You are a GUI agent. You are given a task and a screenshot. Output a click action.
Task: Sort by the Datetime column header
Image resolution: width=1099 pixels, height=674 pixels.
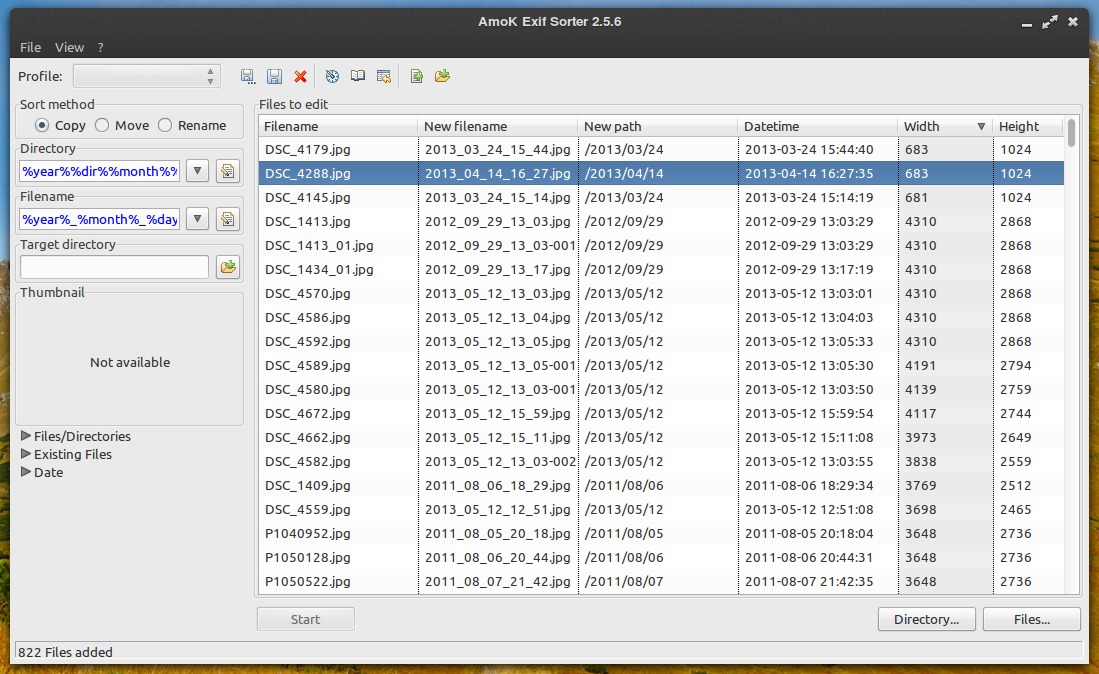coord(817,126)
